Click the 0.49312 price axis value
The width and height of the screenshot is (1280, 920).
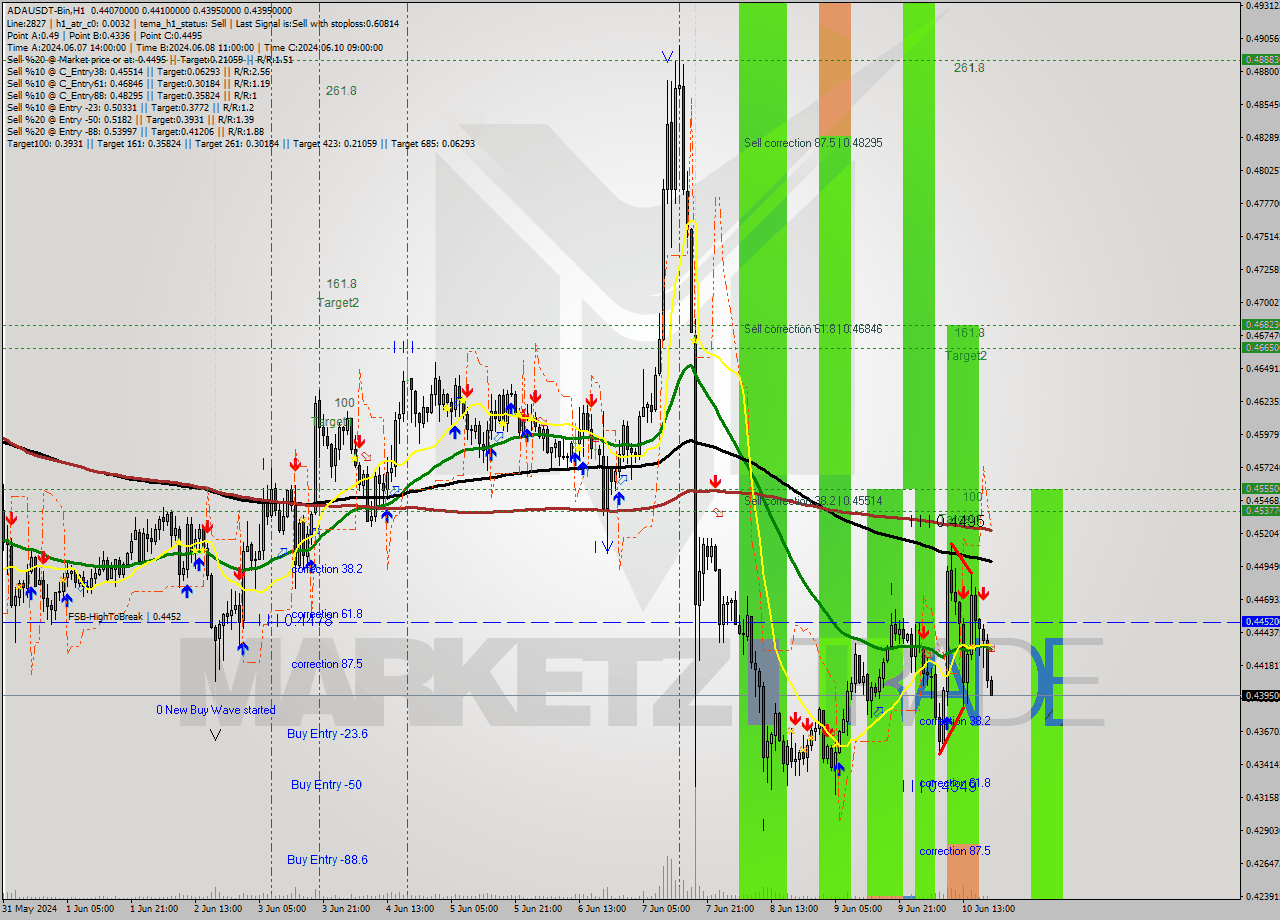pyautogui.click(x=1262, y=5)
